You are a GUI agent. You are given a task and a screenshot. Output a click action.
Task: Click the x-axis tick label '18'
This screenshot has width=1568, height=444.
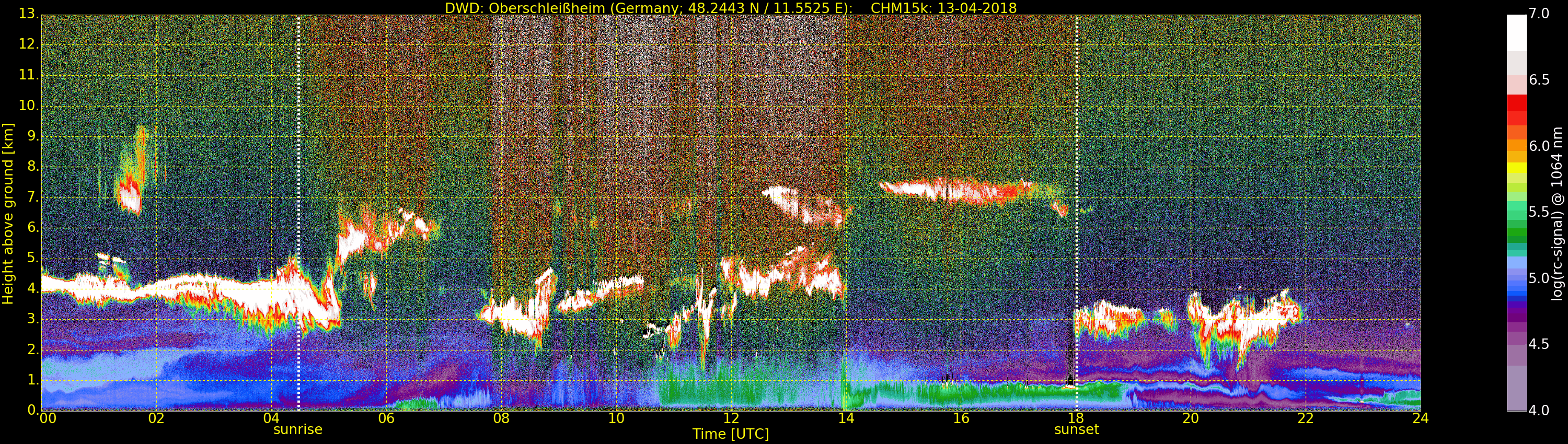[x=1076, y=418]
